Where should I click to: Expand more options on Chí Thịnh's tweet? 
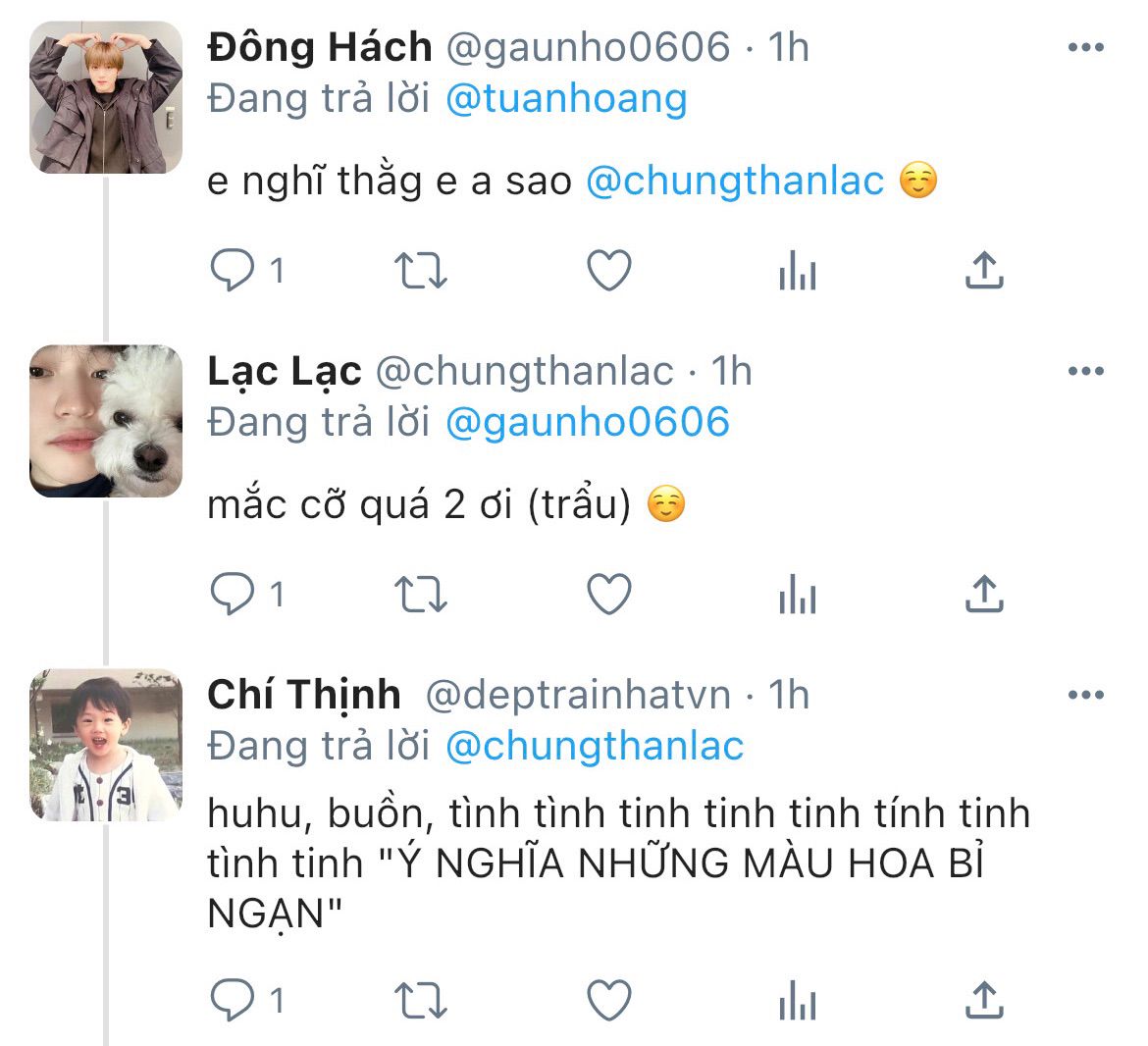click(x=1085, y=695)
